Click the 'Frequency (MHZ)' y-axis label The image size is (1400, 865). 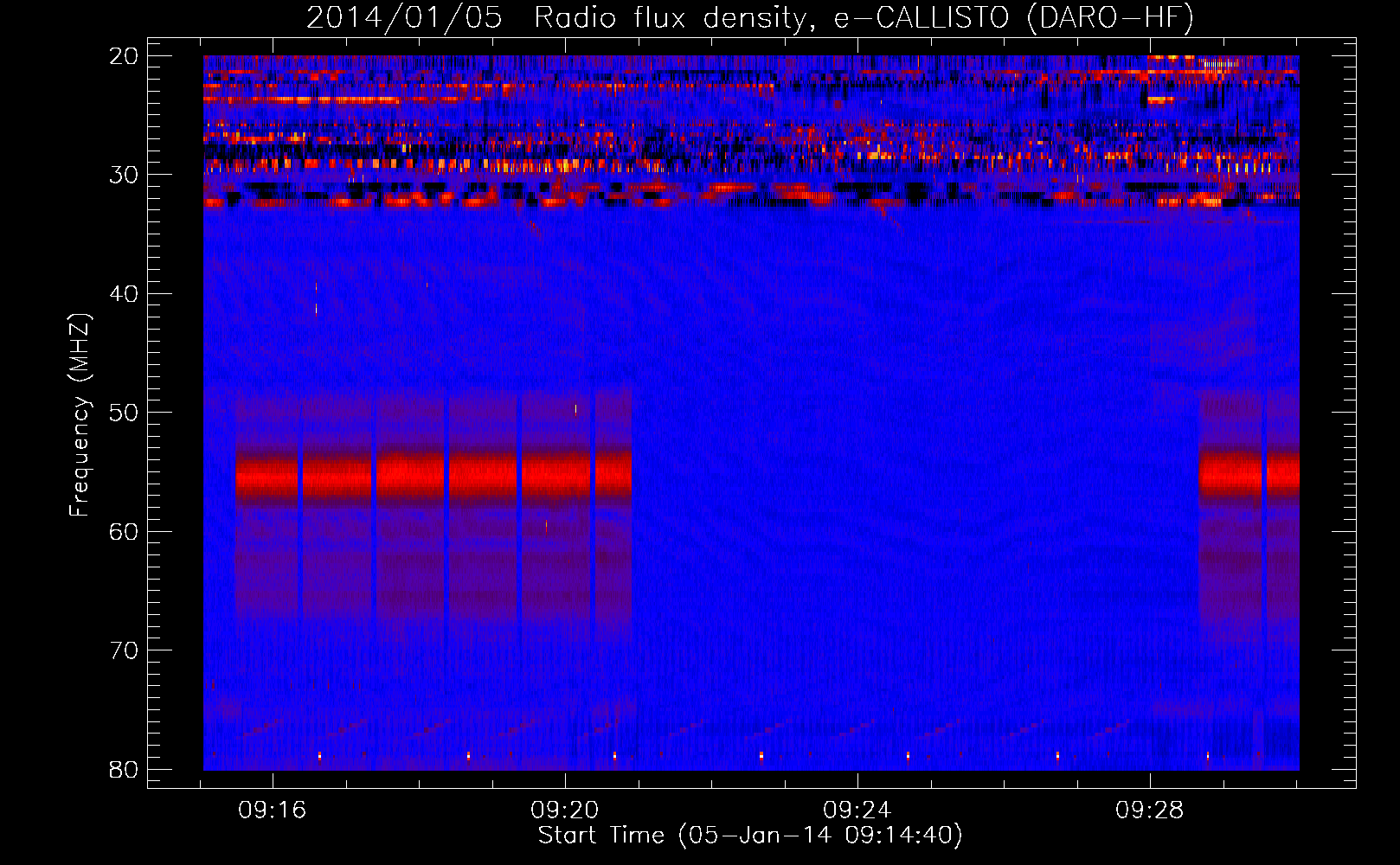coord(80,415)
